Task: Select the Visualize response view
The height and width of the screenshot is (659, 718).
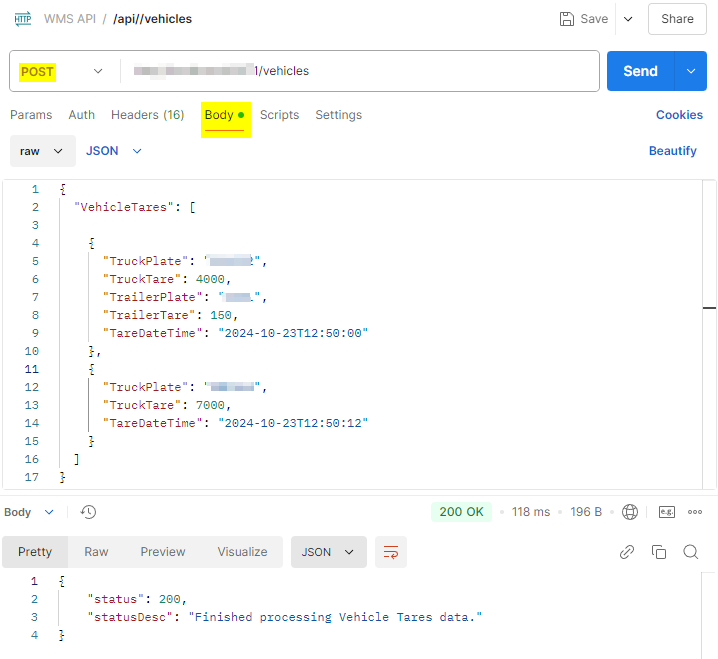Action: click(x=242, y=552)
